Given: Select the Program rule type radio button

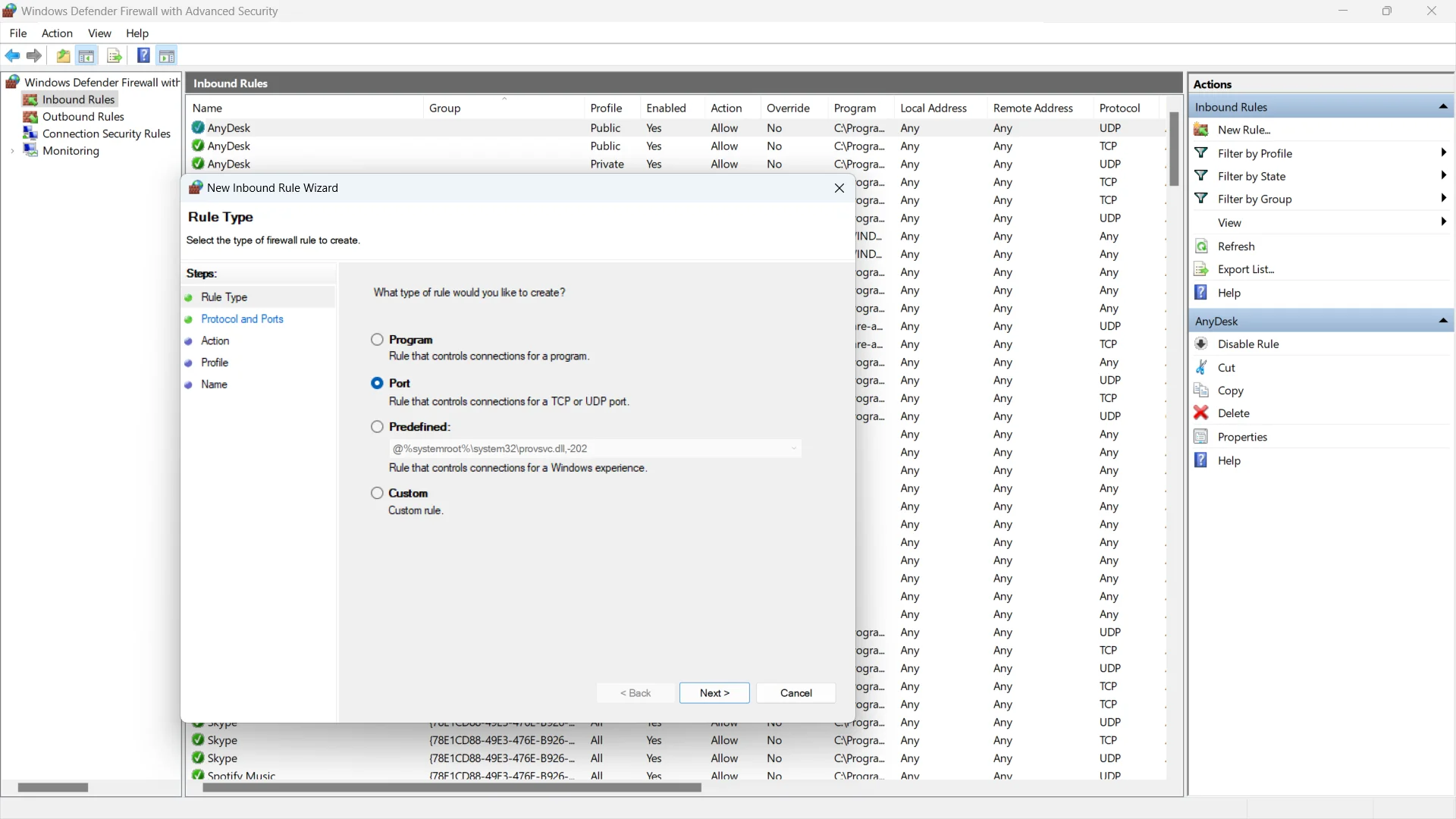Looking at the screenshot, I should [377, 340].
